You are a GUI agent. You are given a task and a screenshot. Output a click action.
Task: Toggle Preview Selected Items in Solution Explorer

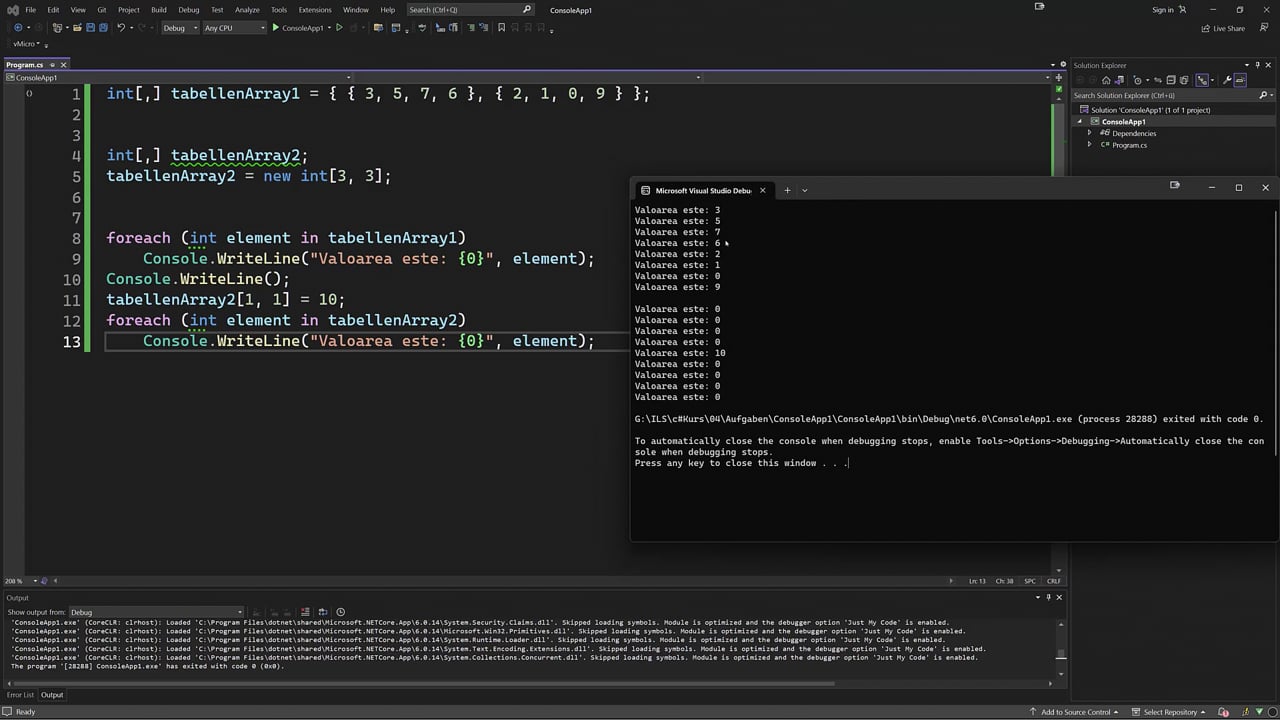point(1241,80)
